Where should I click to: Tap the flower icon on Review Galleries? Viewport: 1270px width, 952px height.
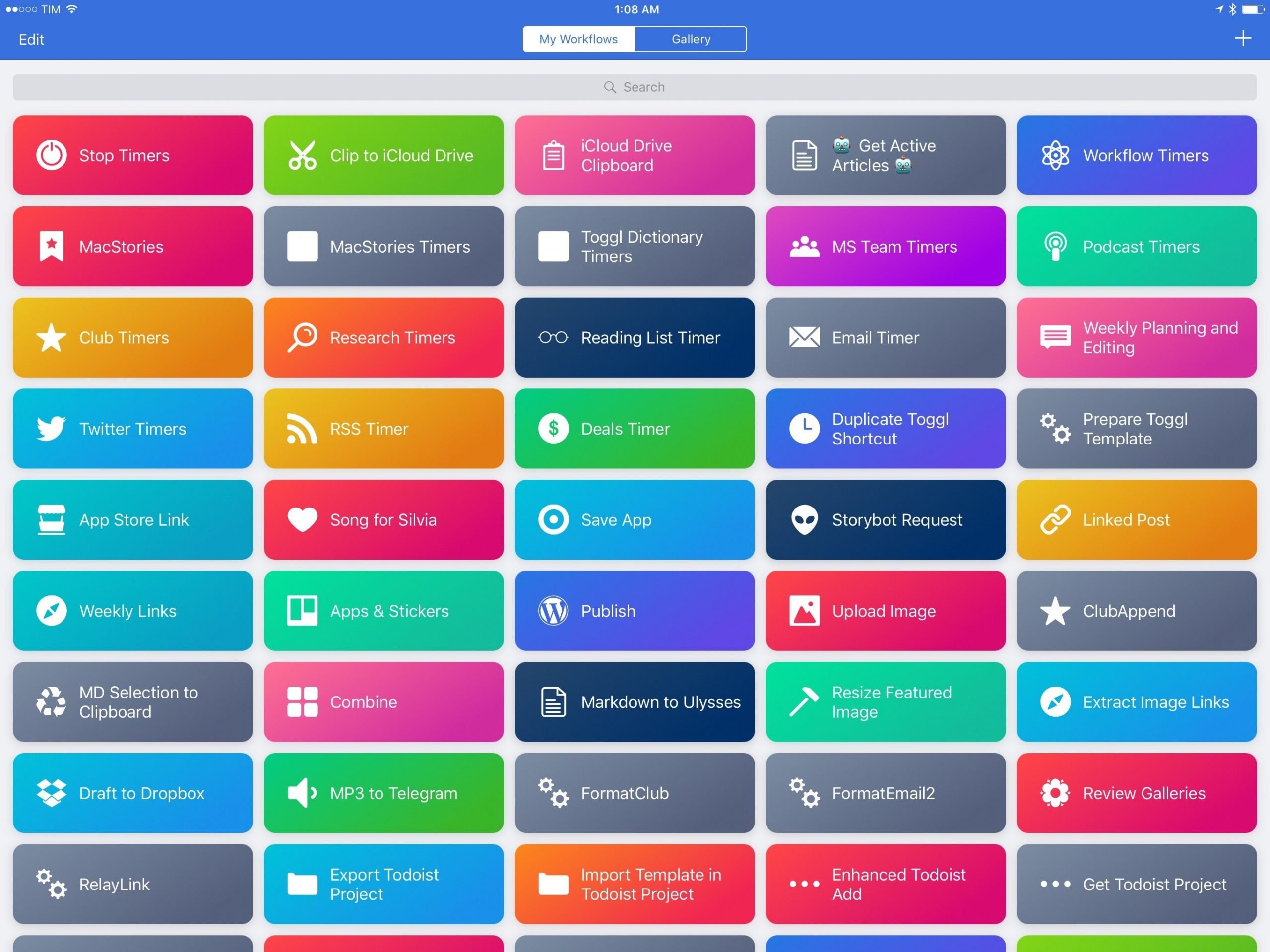click(1055, 793)
